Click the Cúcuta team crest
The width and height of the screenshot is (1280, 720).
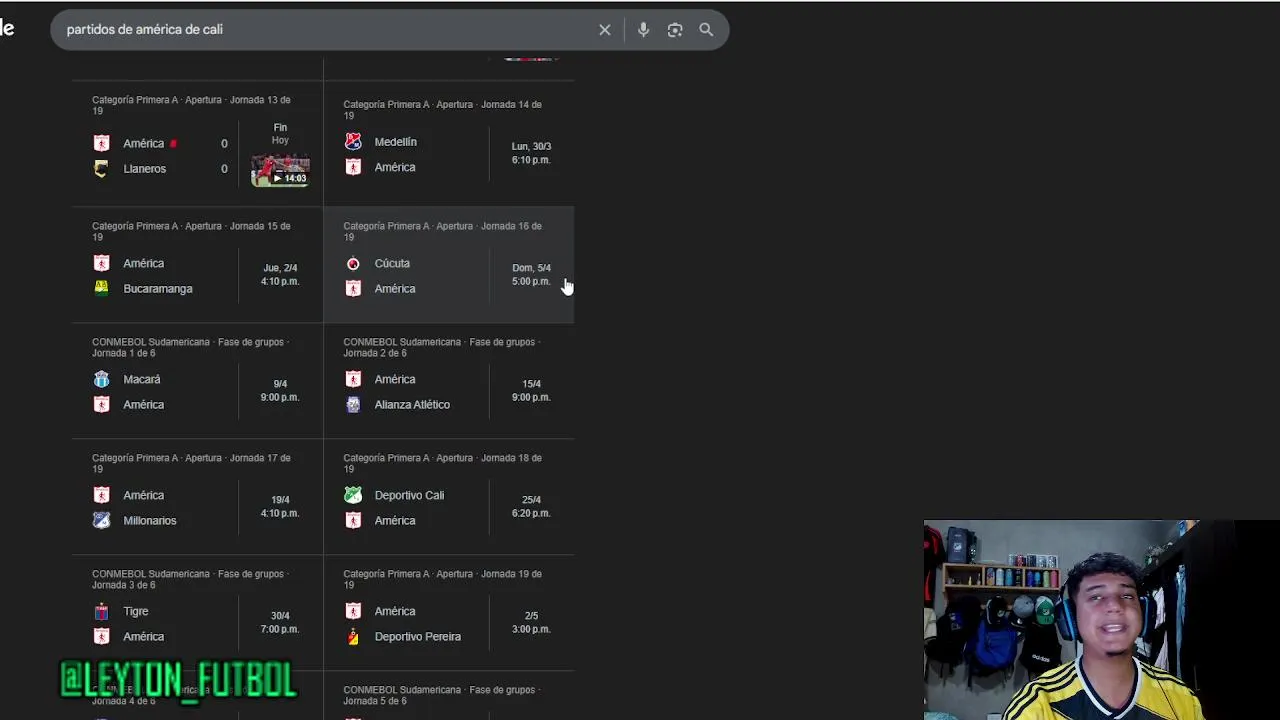pos(353,263)
